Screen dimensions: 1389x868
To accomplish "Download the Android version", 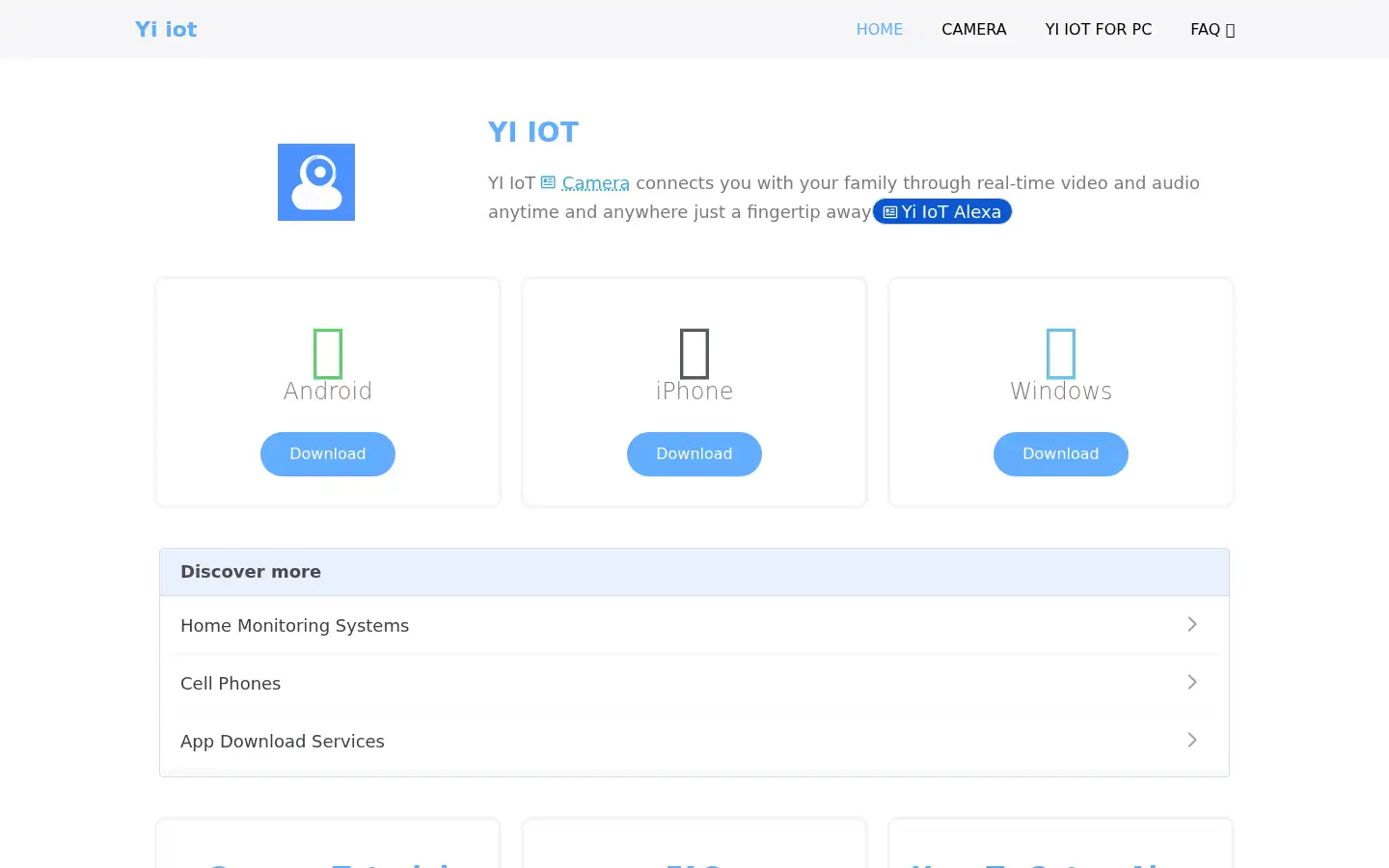I will 328,454.
